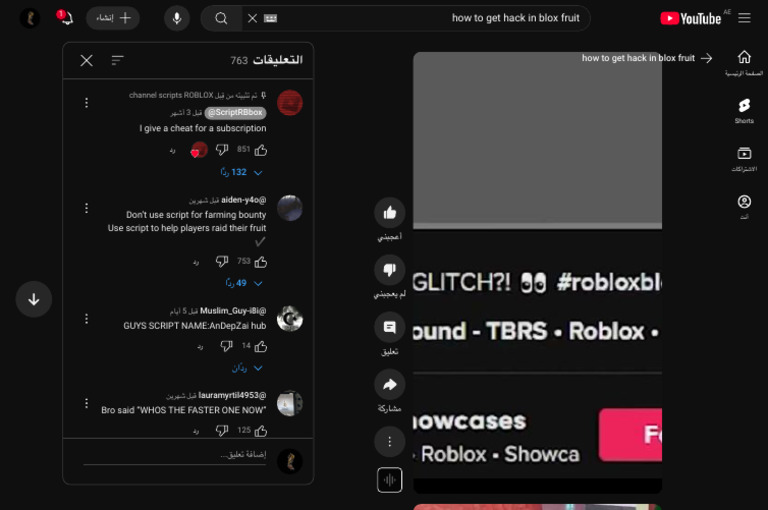Reply (رد) to aiden-y4o comment
The width and height of the screenshot is (768, 510).
pyautogui.click(x=195, y=263)
